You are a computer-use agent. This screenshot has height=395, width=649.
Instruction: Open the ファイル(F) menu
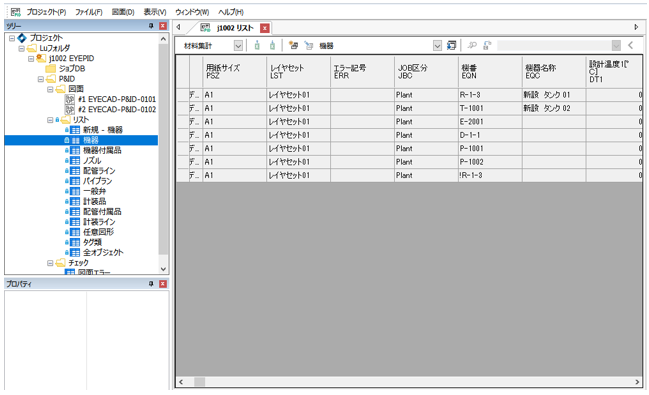(89, 12)
